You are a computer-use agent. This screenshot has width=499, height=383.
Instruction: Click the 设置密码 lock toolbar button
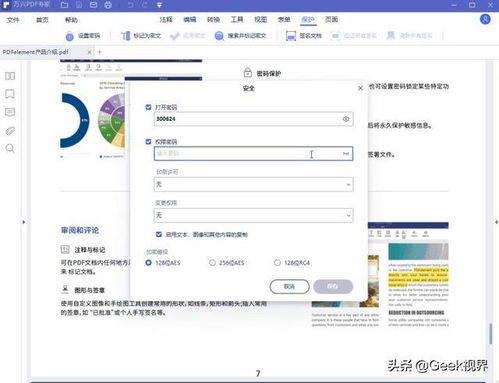coord(83,36)
